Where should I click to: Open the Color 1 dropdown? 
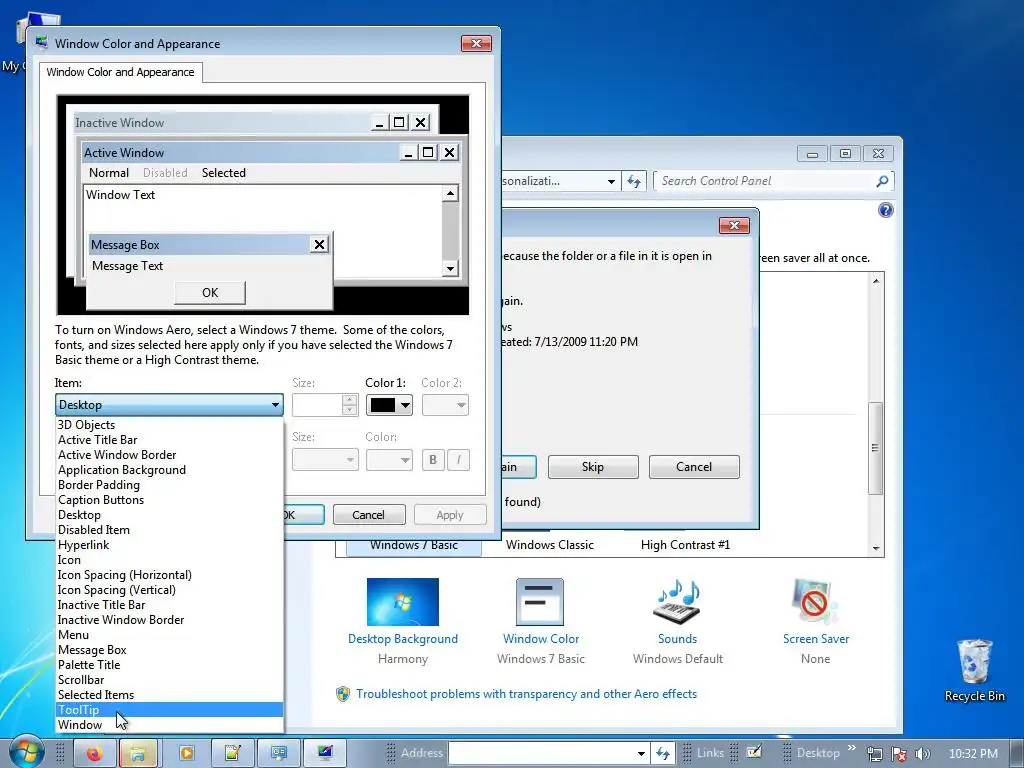click(x=389, y=405)
